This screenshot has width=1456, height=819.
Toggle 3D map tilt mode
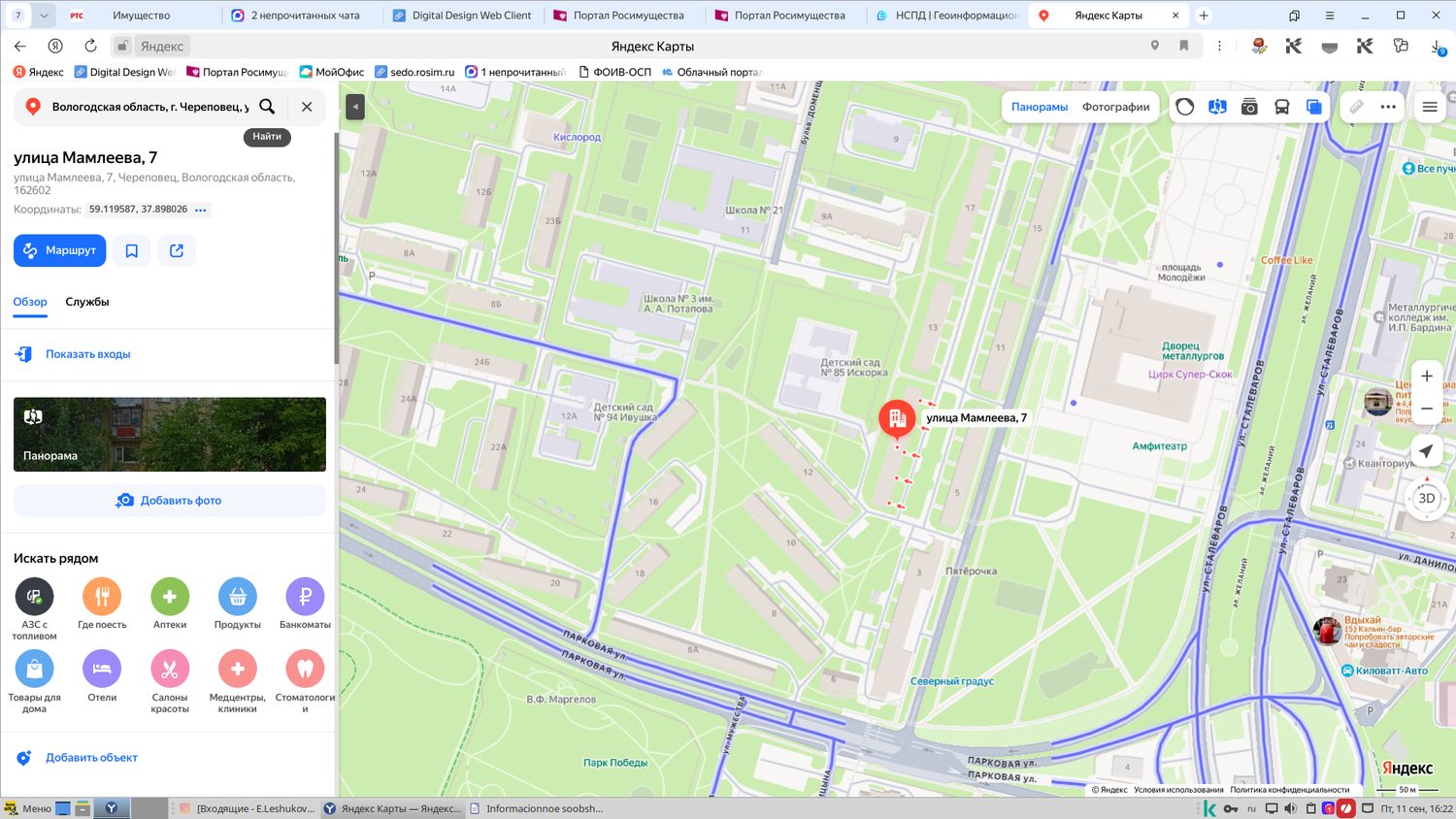(1426, 499)
